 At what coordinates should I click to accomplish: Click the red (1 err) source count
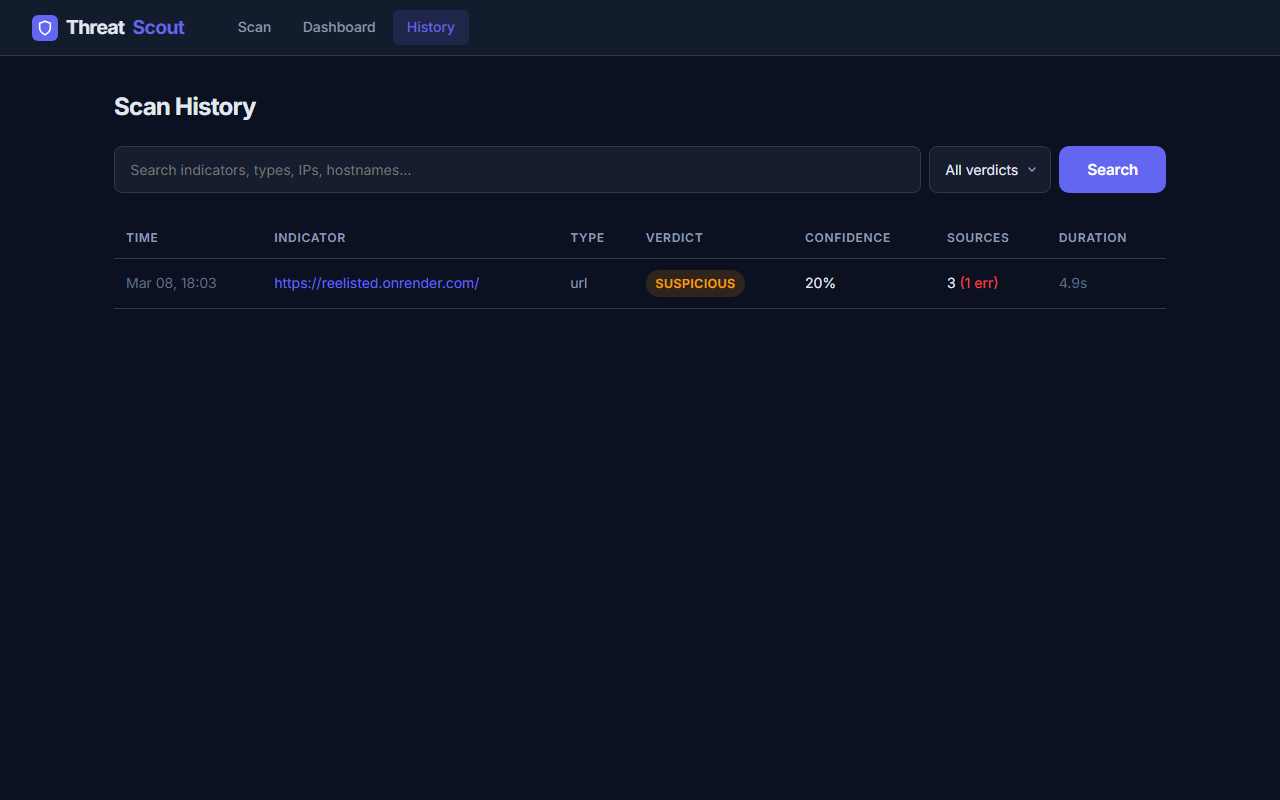tap(979, 283)
